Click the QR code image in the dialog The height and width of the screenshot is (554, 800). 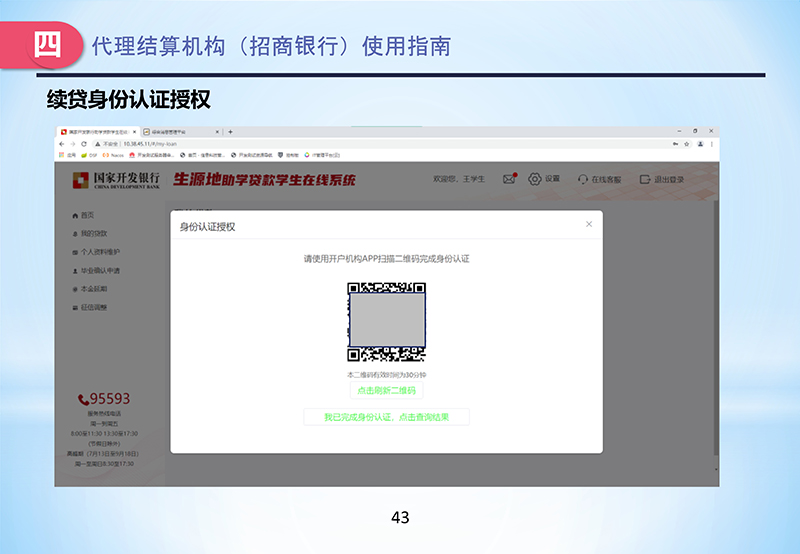(x=386, y=322)
